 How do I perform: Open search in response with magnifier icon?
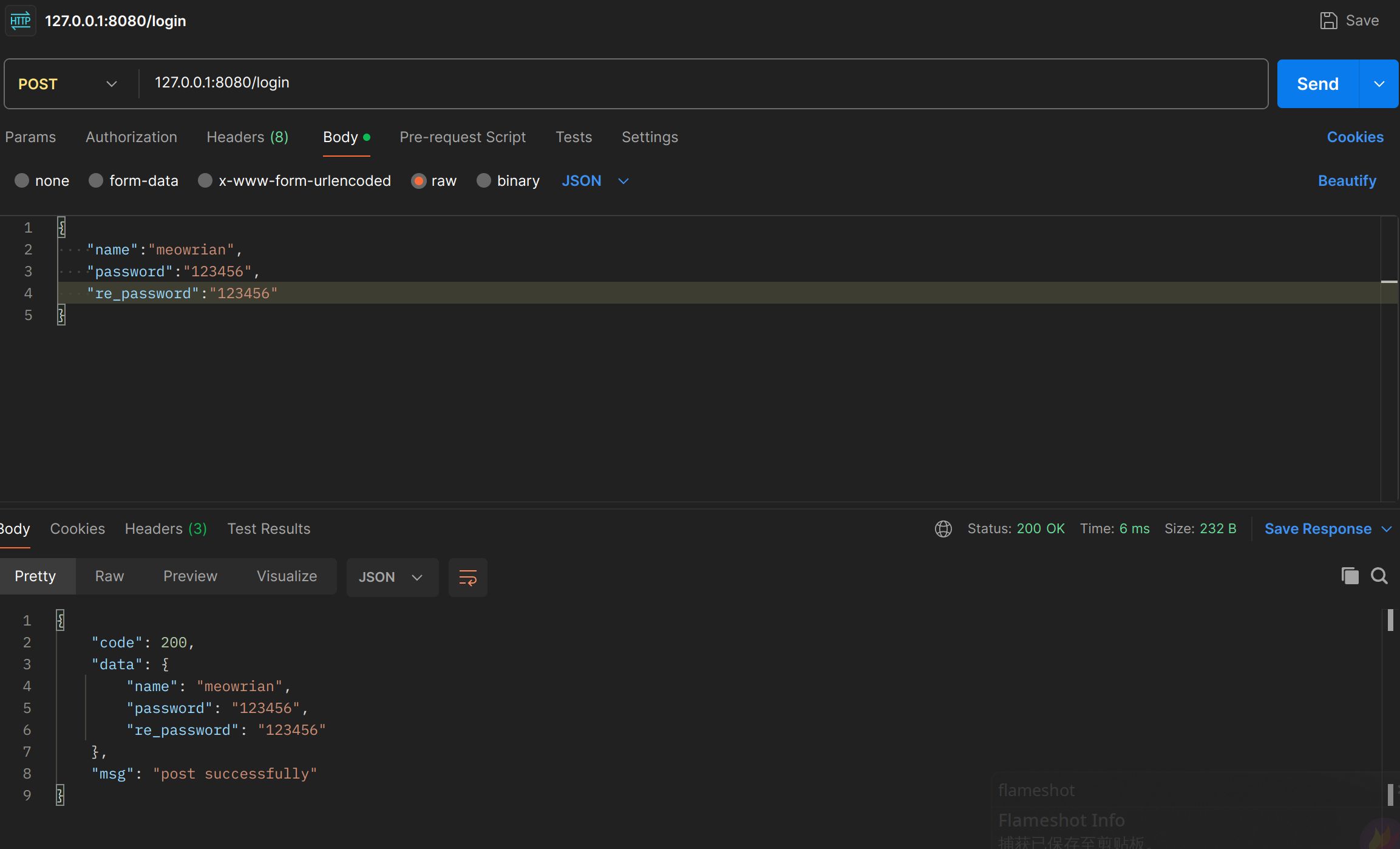[x=1379, y=576]
